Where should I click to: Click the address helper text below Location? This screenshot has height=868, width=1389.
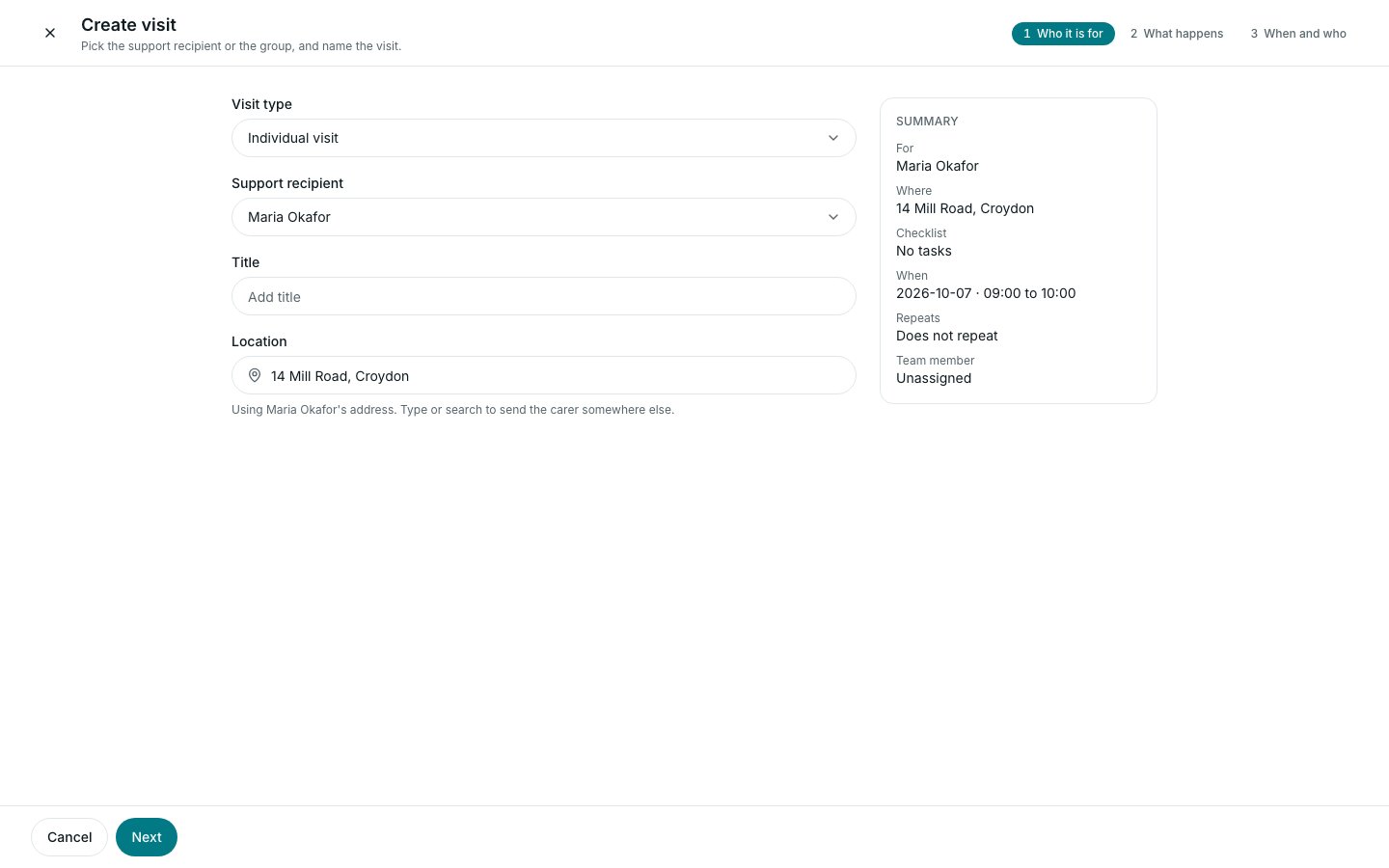[453, 410]
